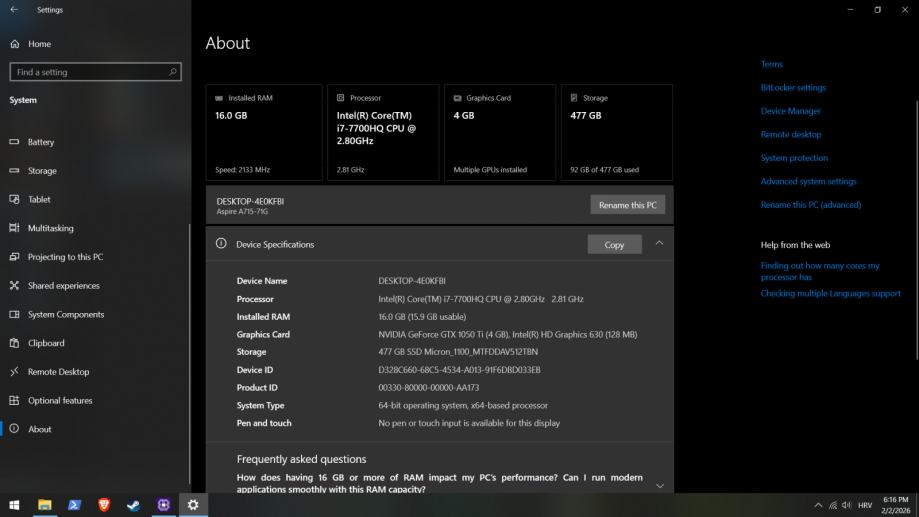Viewport: 919px width, 517px height.
Task: Open the Remote desktop related link
Action: point(791,134)
